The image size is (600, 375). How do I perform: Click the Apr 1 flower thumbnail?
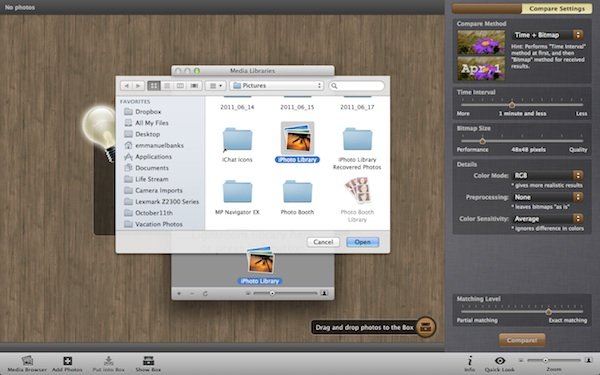click(481, 68)
